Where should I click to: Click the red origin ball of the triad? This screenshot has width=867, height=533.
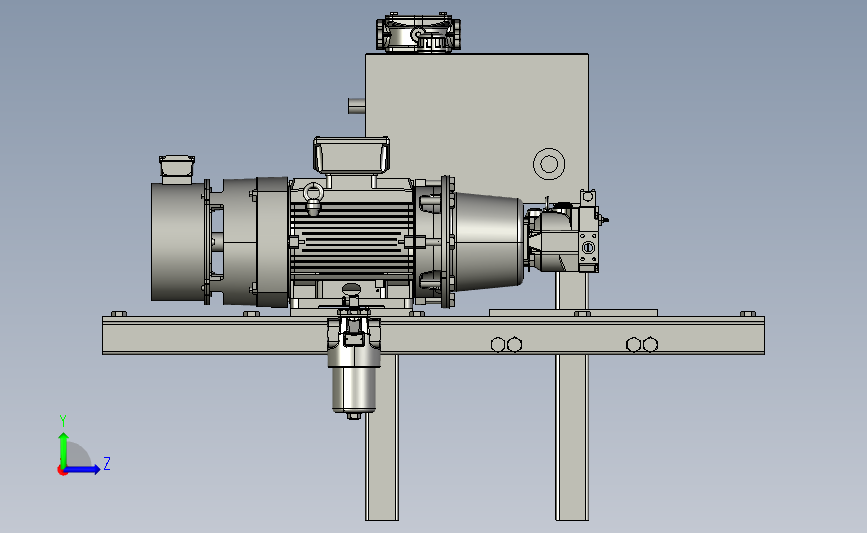(62, 471)
